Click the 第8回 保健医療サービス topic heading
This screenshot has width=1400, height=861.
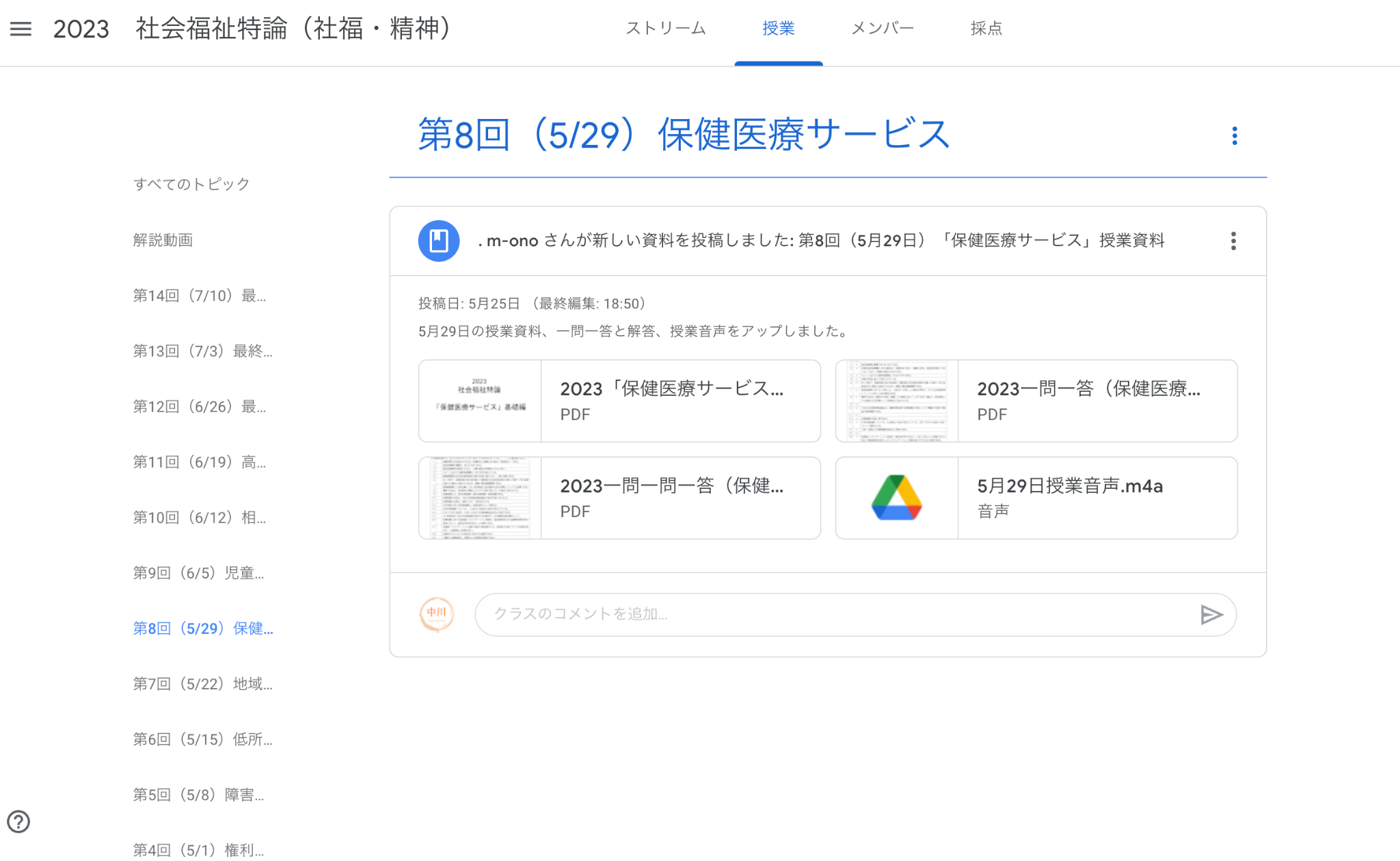point(684,135)
